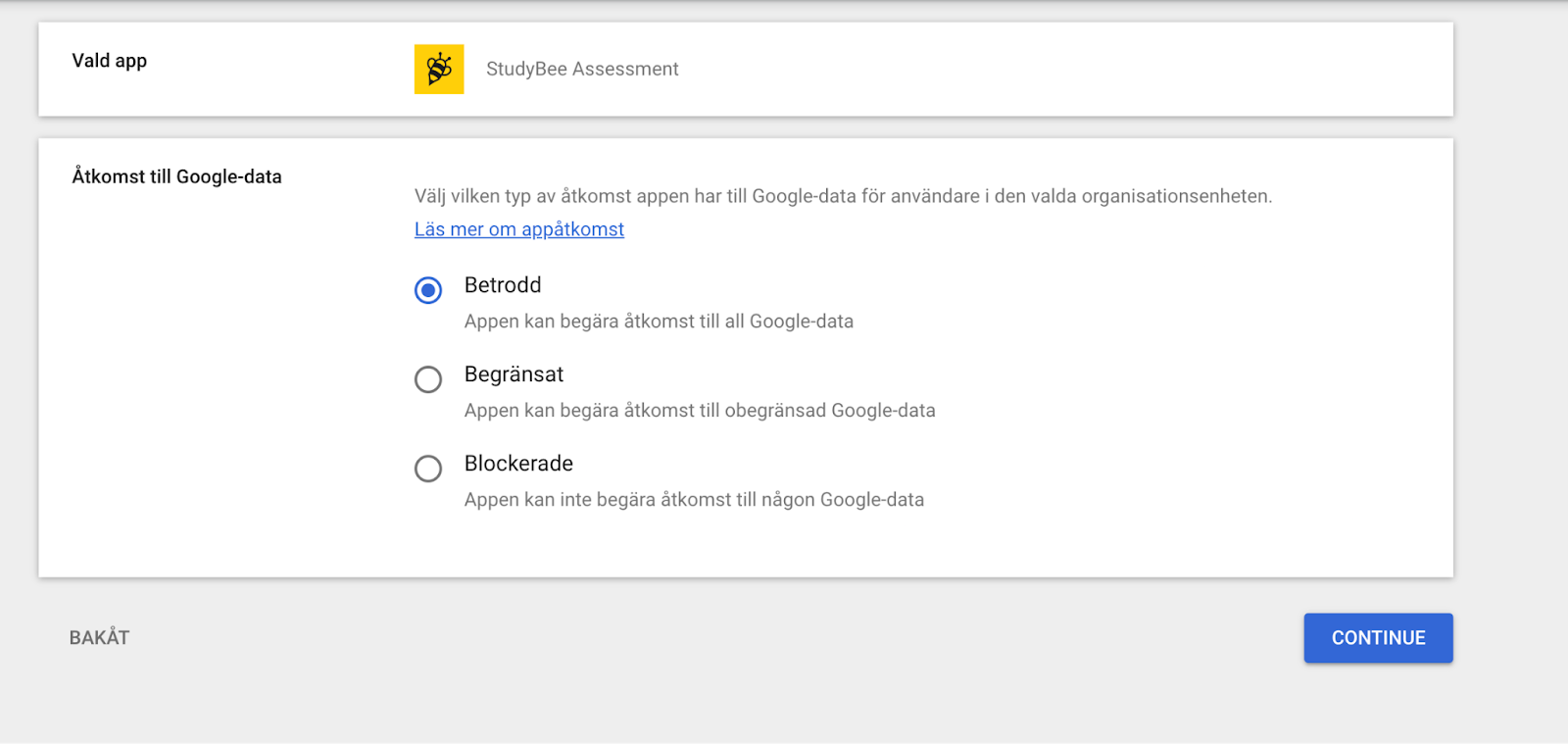Screen dimensions: 1568x744
Task: Select the Betrodd radio button
Action: click(428, 290)
